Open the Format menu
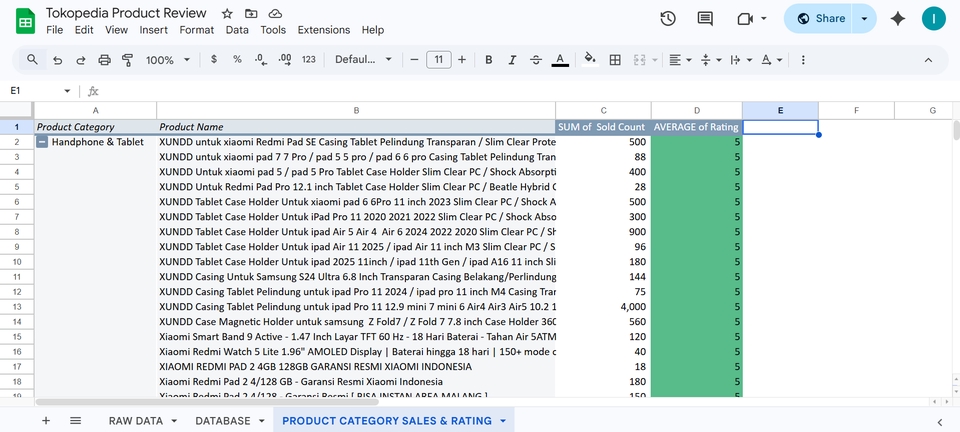960x432 pixels. tap(197, 30)
